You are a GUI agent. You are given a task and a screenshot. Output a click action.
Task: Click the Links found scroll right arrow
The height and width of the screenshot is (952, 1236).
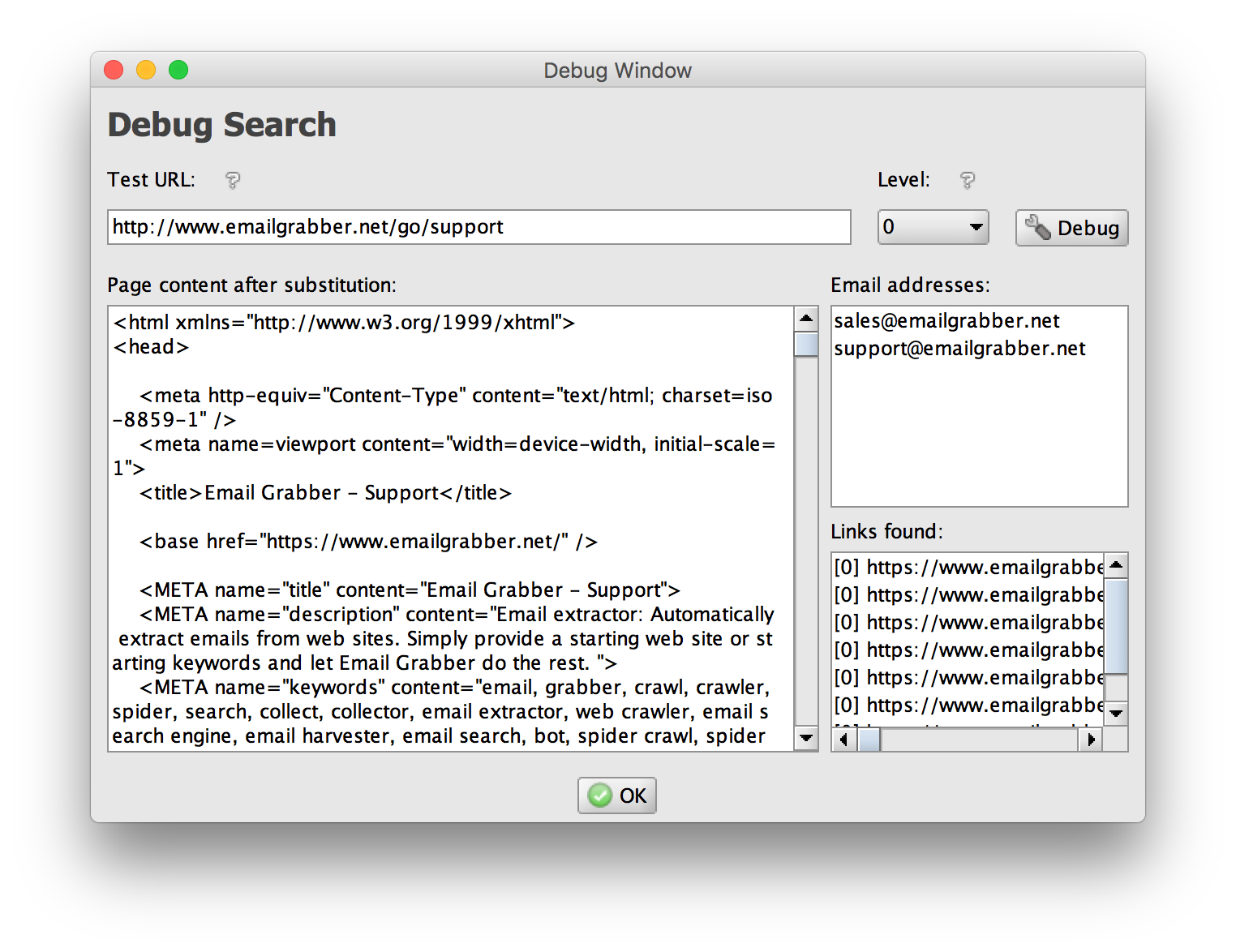pyautogui.click(x=1091, y=740)
